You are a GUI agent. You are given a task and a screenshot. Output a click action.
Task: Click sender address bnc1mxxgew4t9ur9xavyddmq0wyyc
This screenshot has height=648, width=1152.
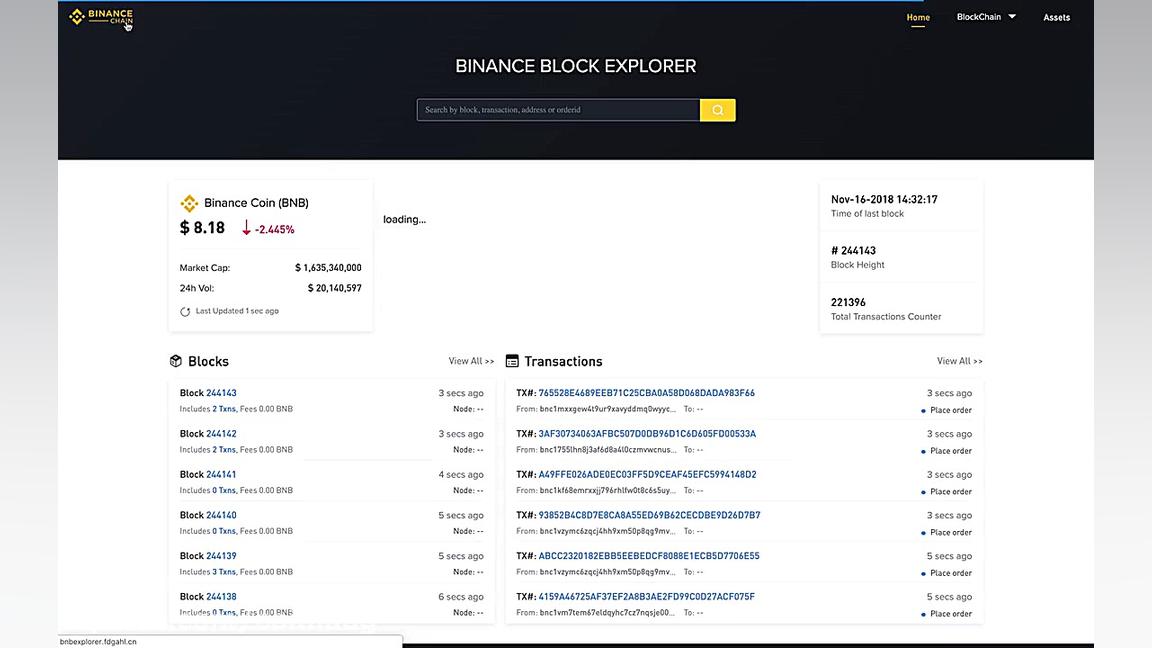point(608,409)
